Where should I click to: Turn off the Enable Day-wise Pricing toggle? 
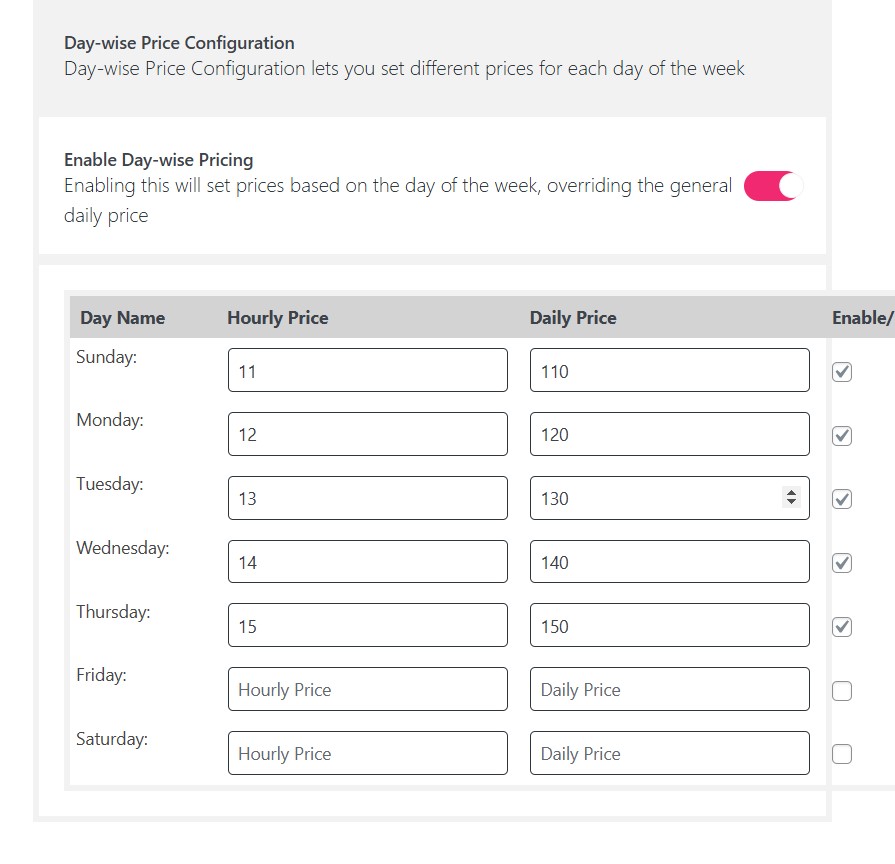click(x=773, y=186)
